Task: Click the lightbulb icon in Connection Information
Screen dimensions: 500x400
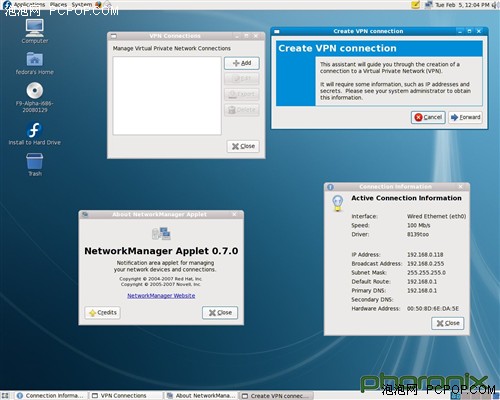Action: (x=337, y=203)
